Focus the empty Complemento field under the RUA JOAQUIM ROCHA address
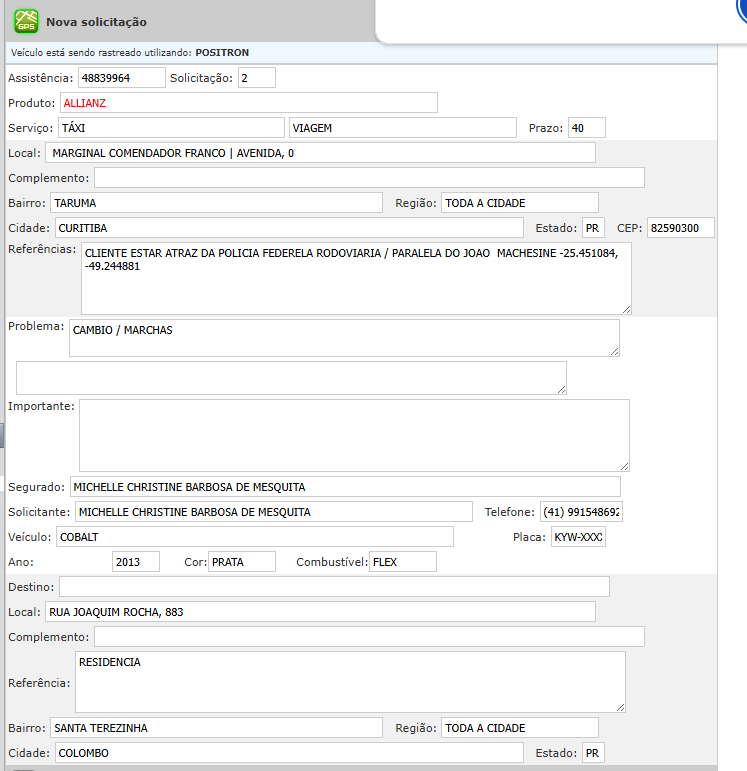Image resolution: width=747 pixels, height=771 pixels. click(x=369, y=637)
